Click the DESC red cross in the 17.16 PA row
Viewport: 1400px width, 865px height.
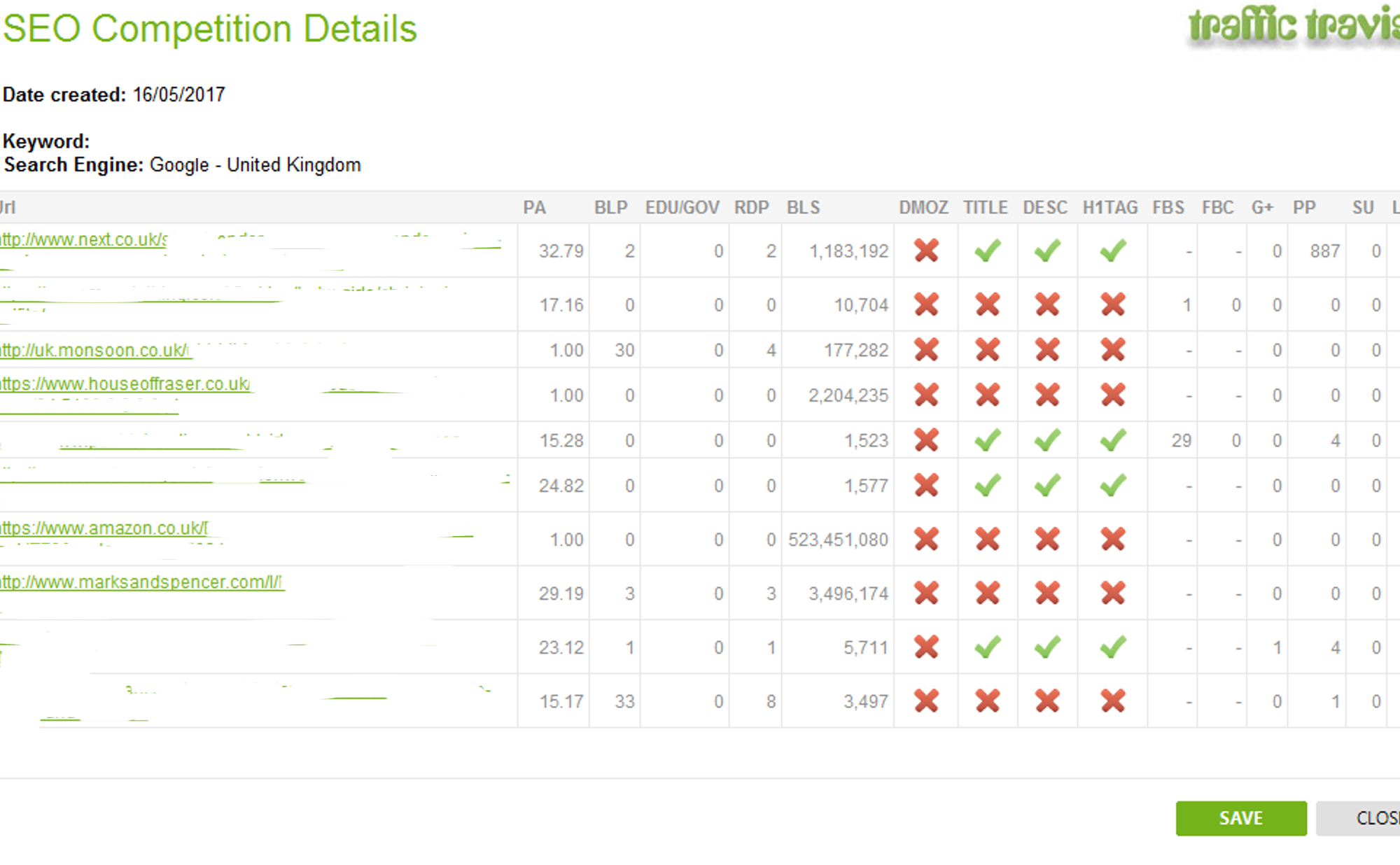(1047, 304)
